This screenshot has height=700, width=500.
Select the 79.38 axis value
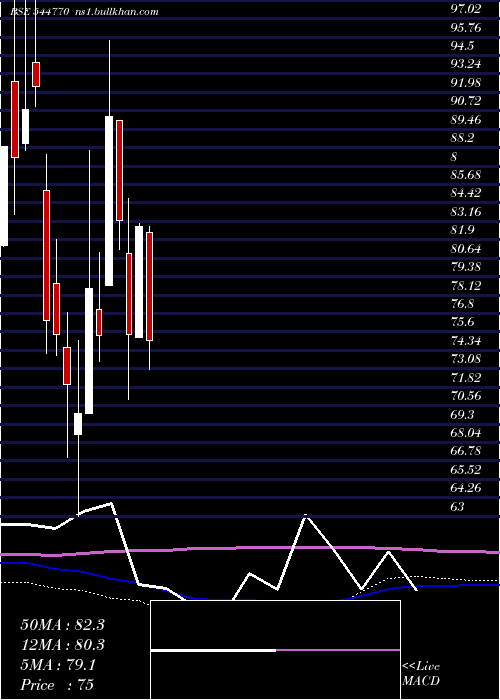coord(466,267)
